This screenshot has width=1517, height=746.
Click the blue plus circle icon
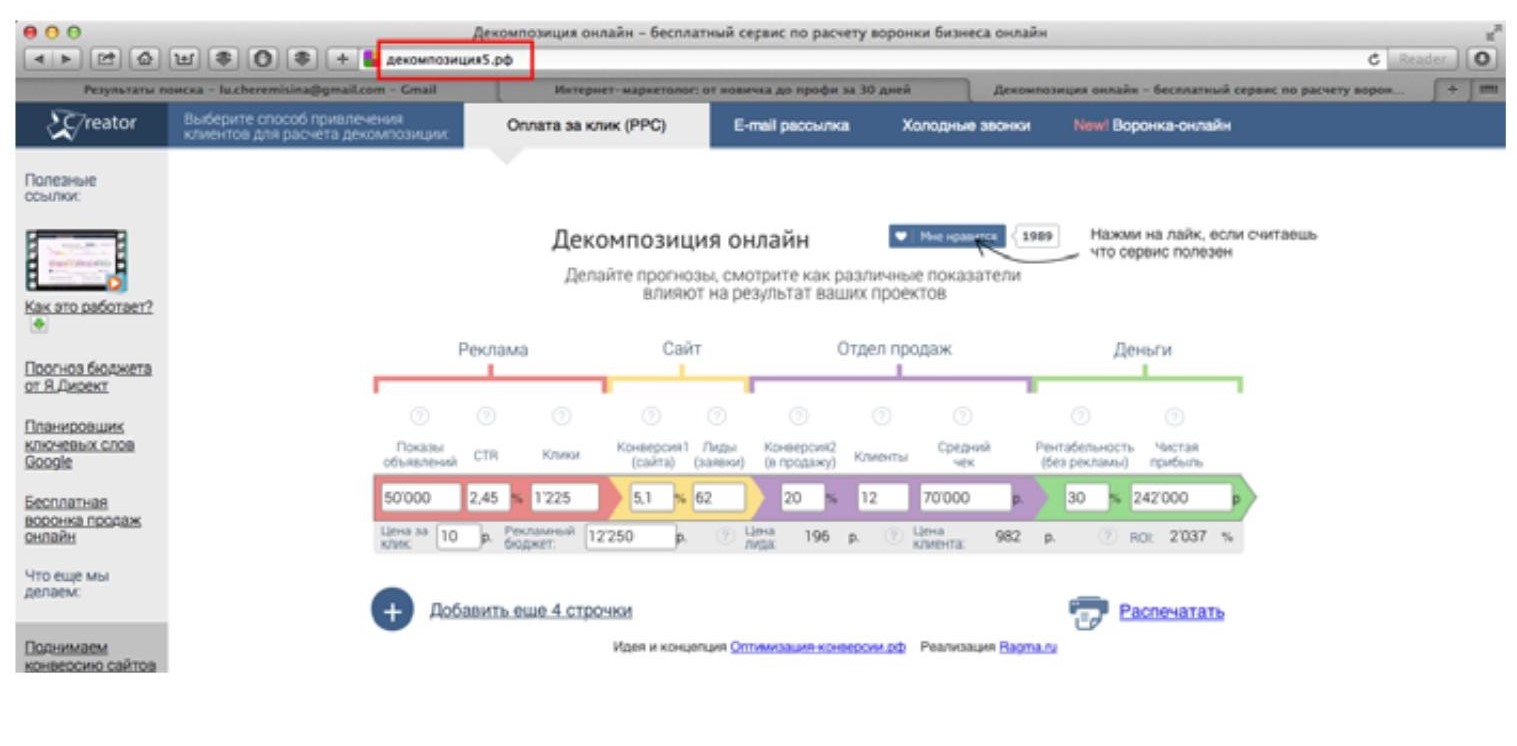(392, 610)
